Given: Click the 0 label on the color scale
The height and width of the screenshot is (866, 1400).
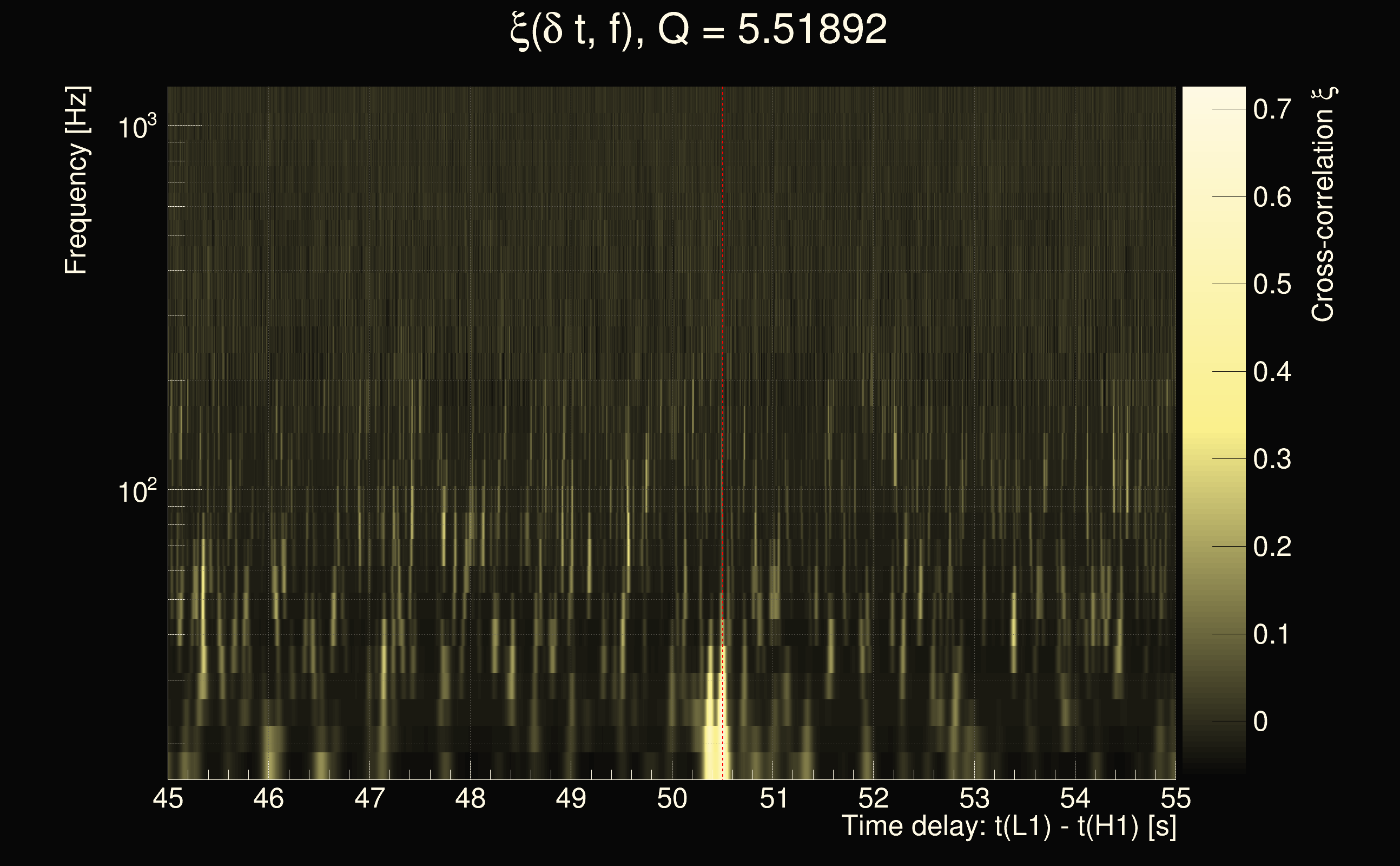Looking at the screenshot, I should tap(1260, 721).
